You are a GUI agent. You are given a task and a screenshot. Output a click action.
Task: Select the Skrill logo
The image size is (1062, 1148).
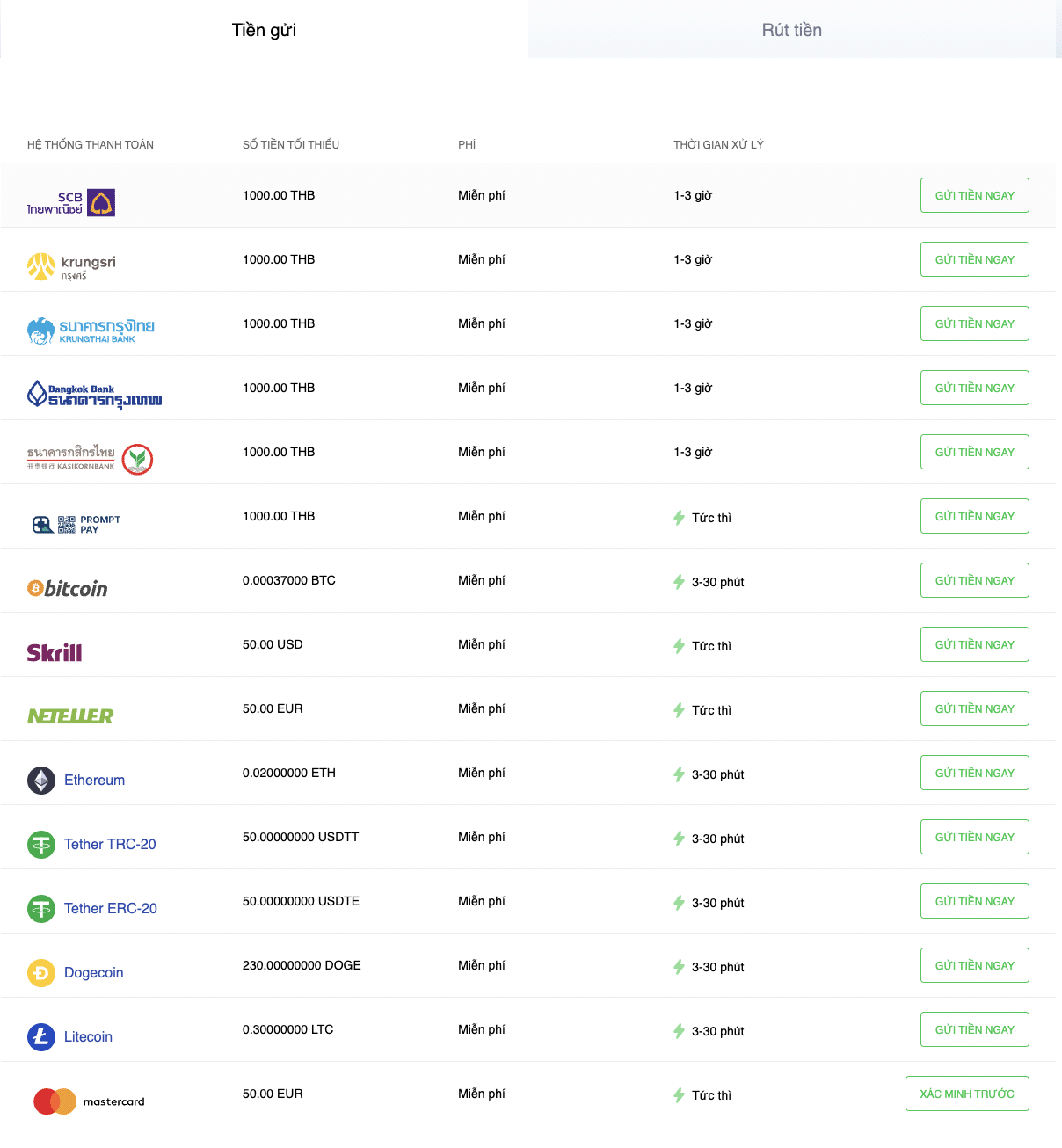(55, 652)
